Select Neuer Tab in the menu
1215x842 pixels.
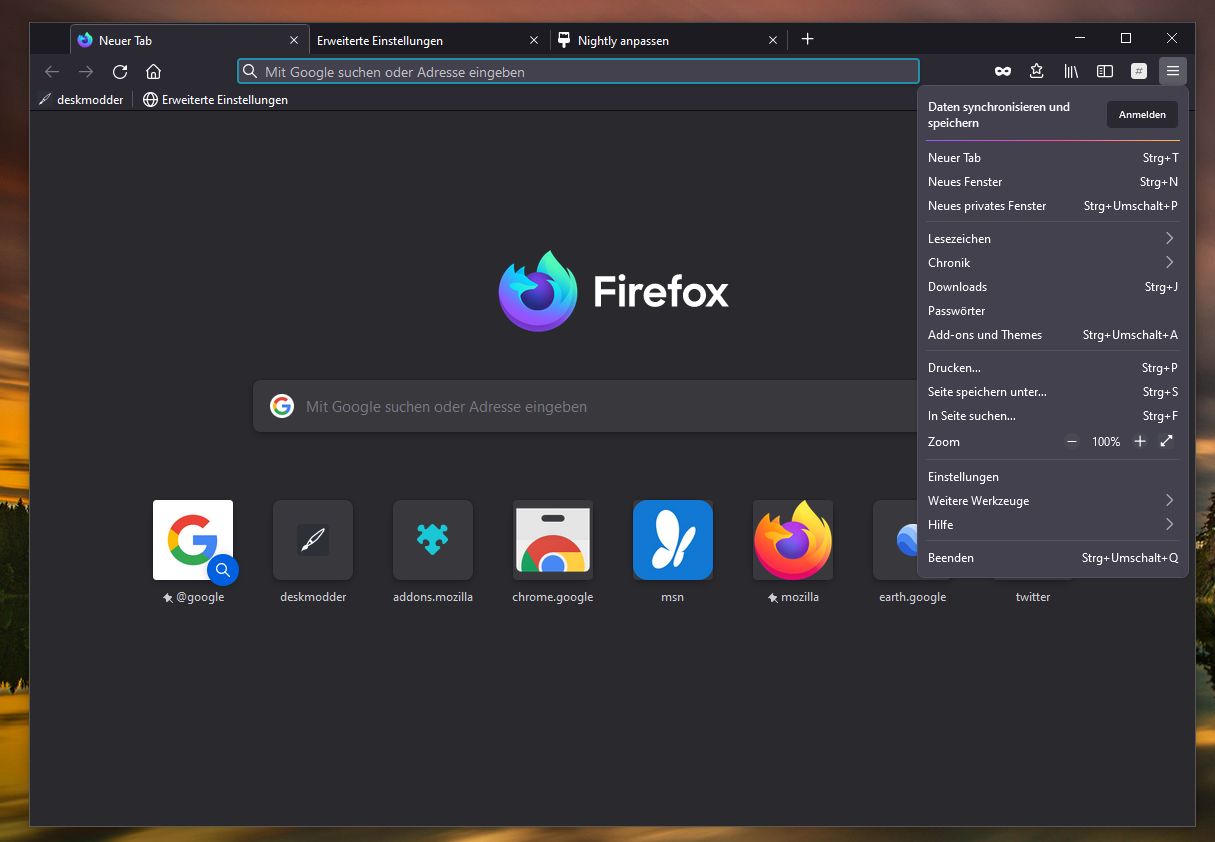pyautogui.click(x=1053, y=158)
